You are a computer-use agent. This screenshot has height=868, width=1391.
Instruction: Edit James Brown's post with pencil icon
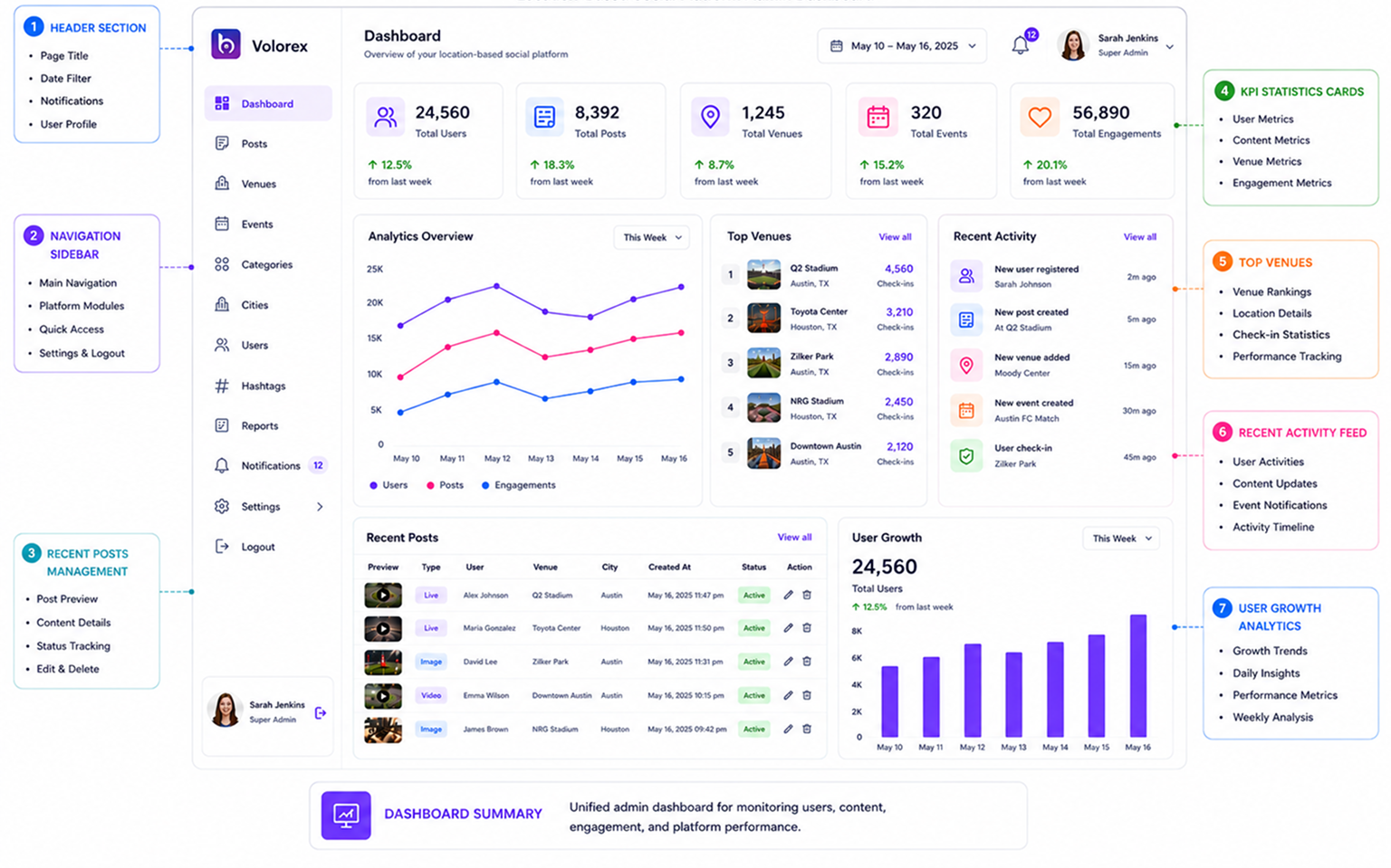tap(788, 729)
